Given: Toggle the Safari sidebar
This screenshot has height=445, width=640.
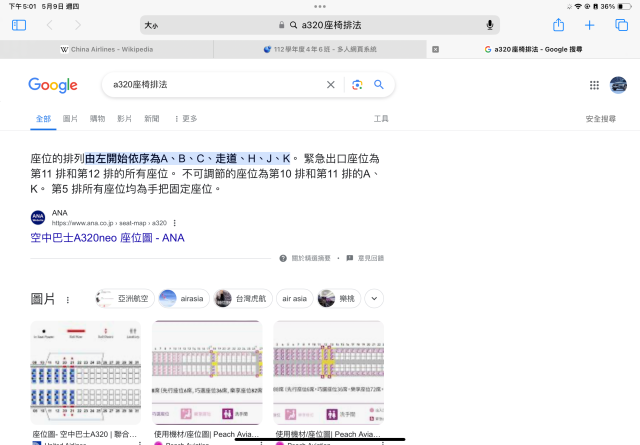Looking at the screenshot, I should coord(19,25).
